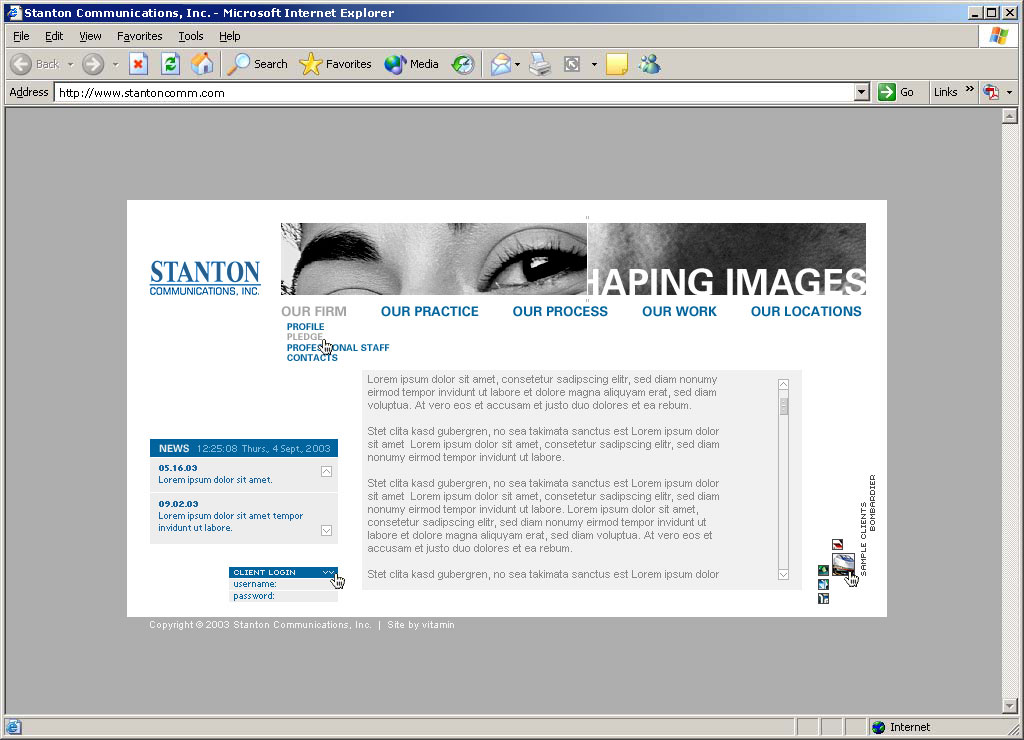
Task: Click the Stop toolbar icon
Action: click(x=138, y=64)
